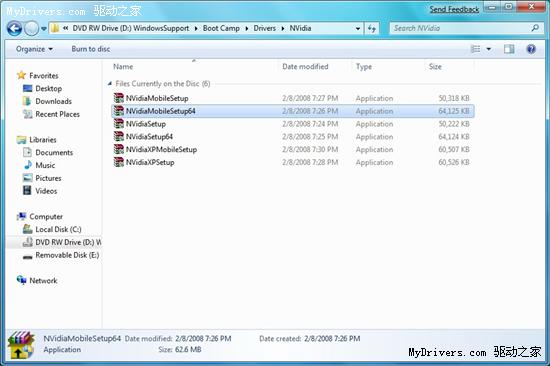Viewport: 550px width, 366px height.
Task: Go back with the Back arrow button
Action: coord(14,28)
